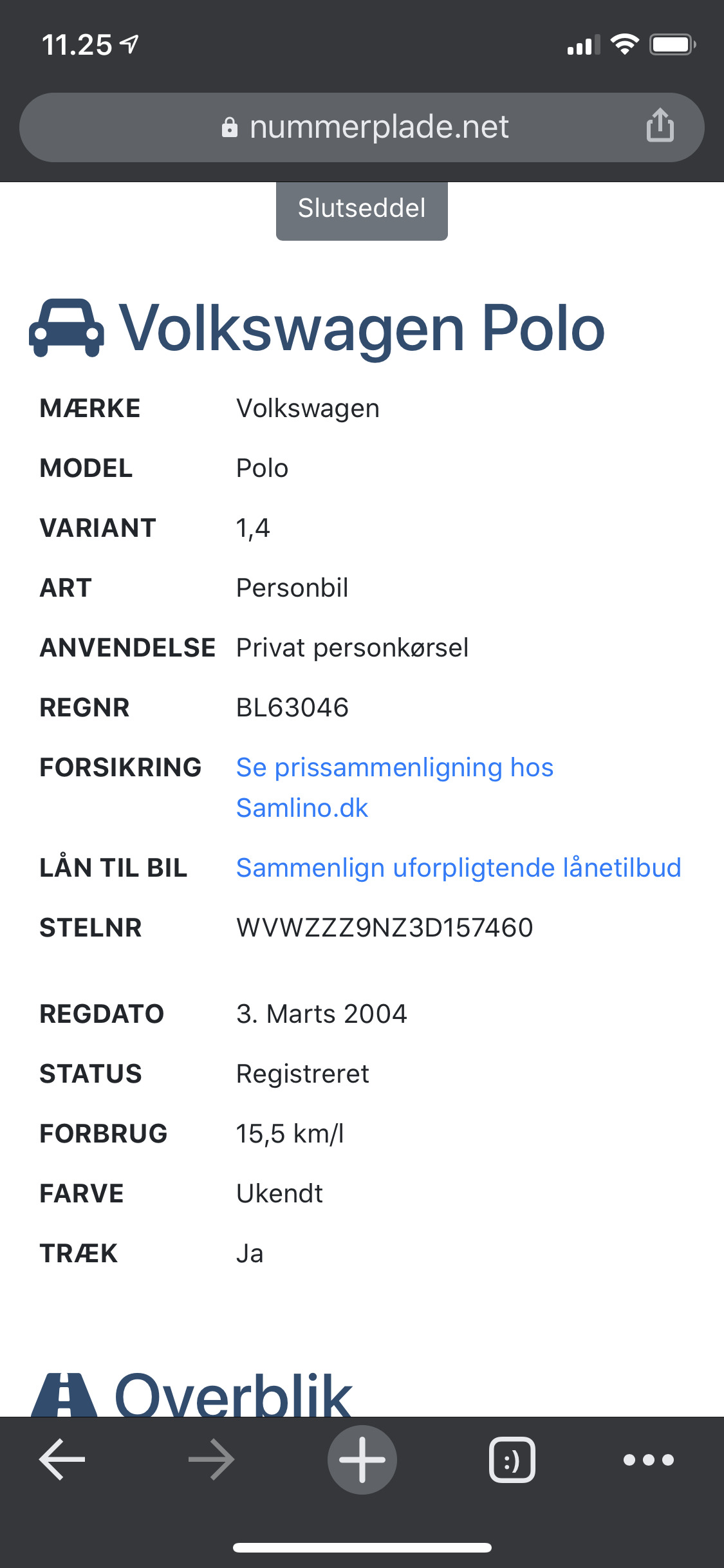Open a new tab with the plus icon
This screenshot has width=724, height=1568.
click(362, 1459)
